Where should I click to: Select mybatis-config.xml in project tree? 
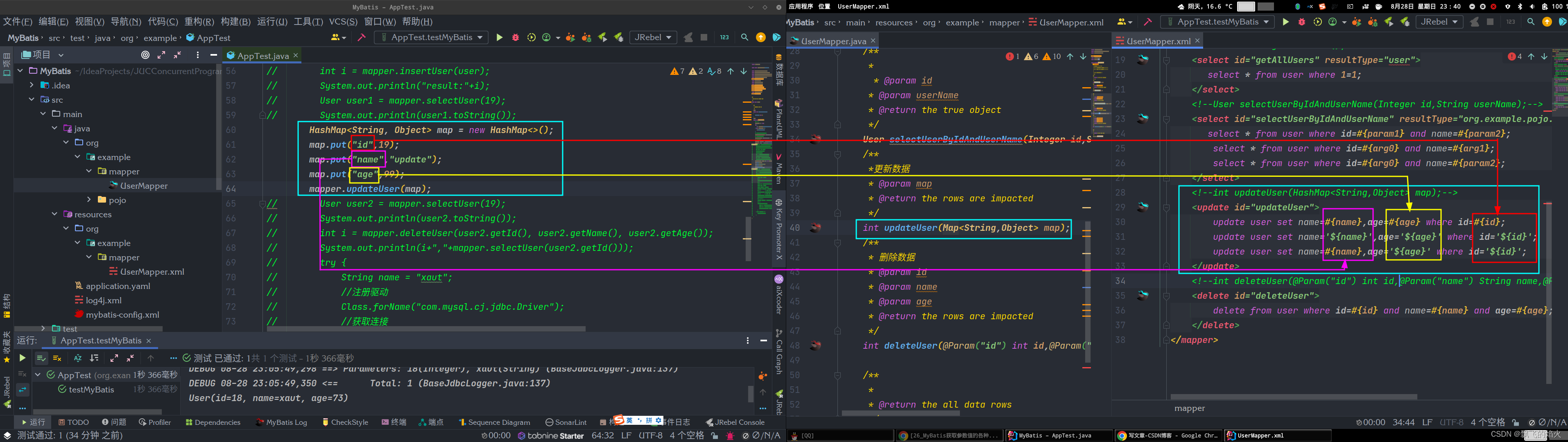tap(117, 314)
